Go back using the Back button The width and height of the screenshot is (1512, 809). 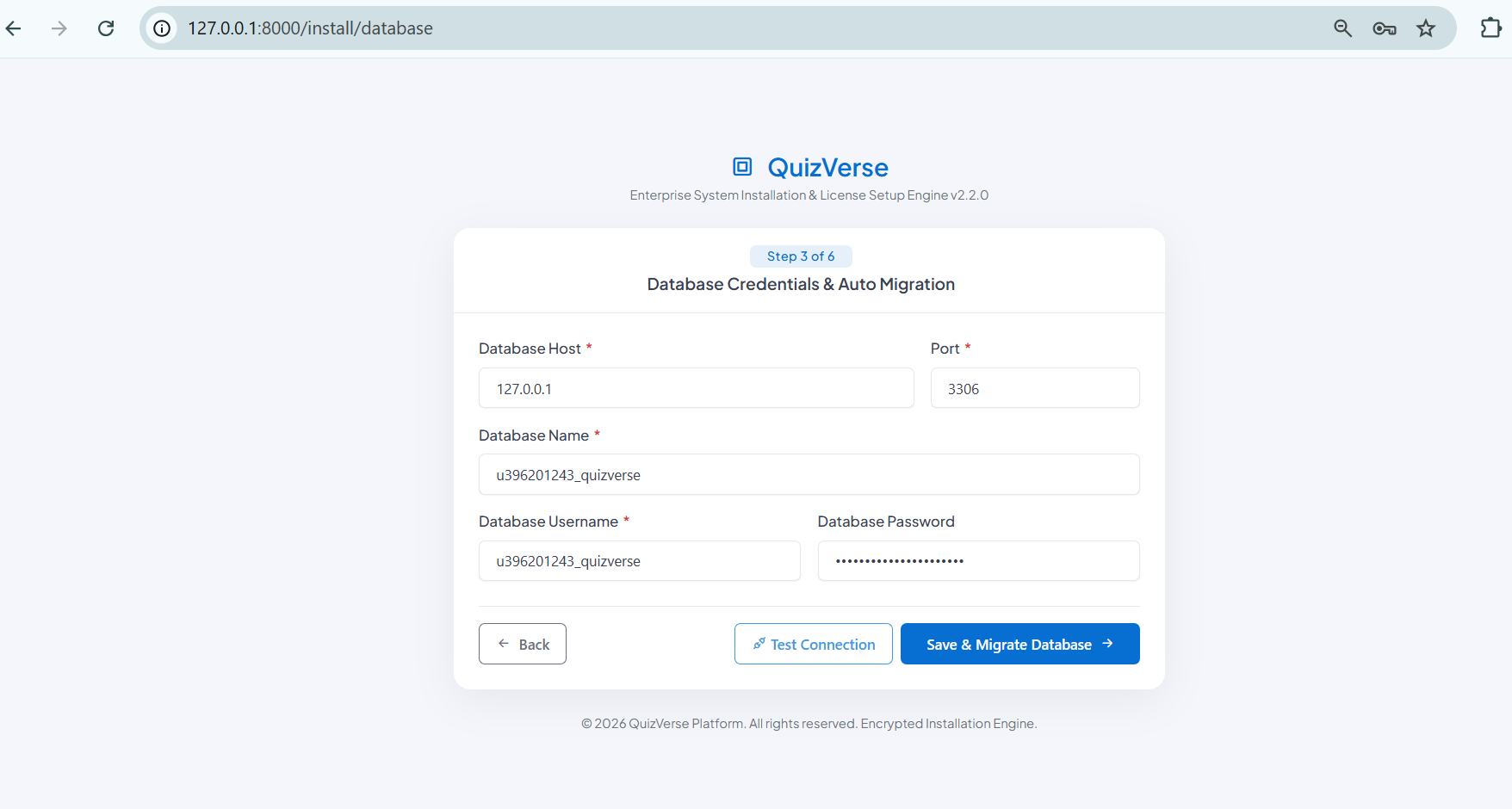click(523, 644)
